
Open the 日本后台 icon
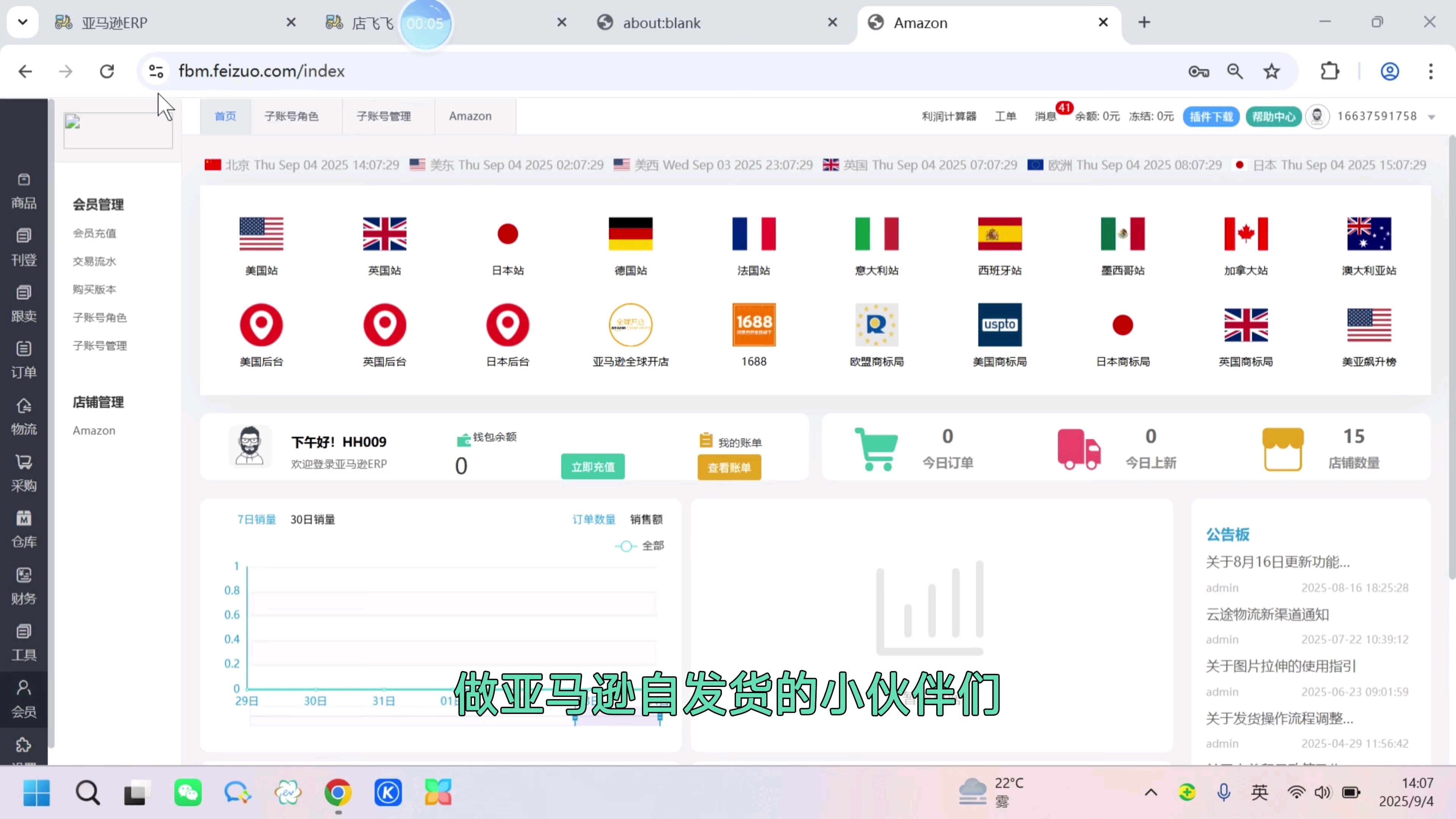tap(508, 325)
